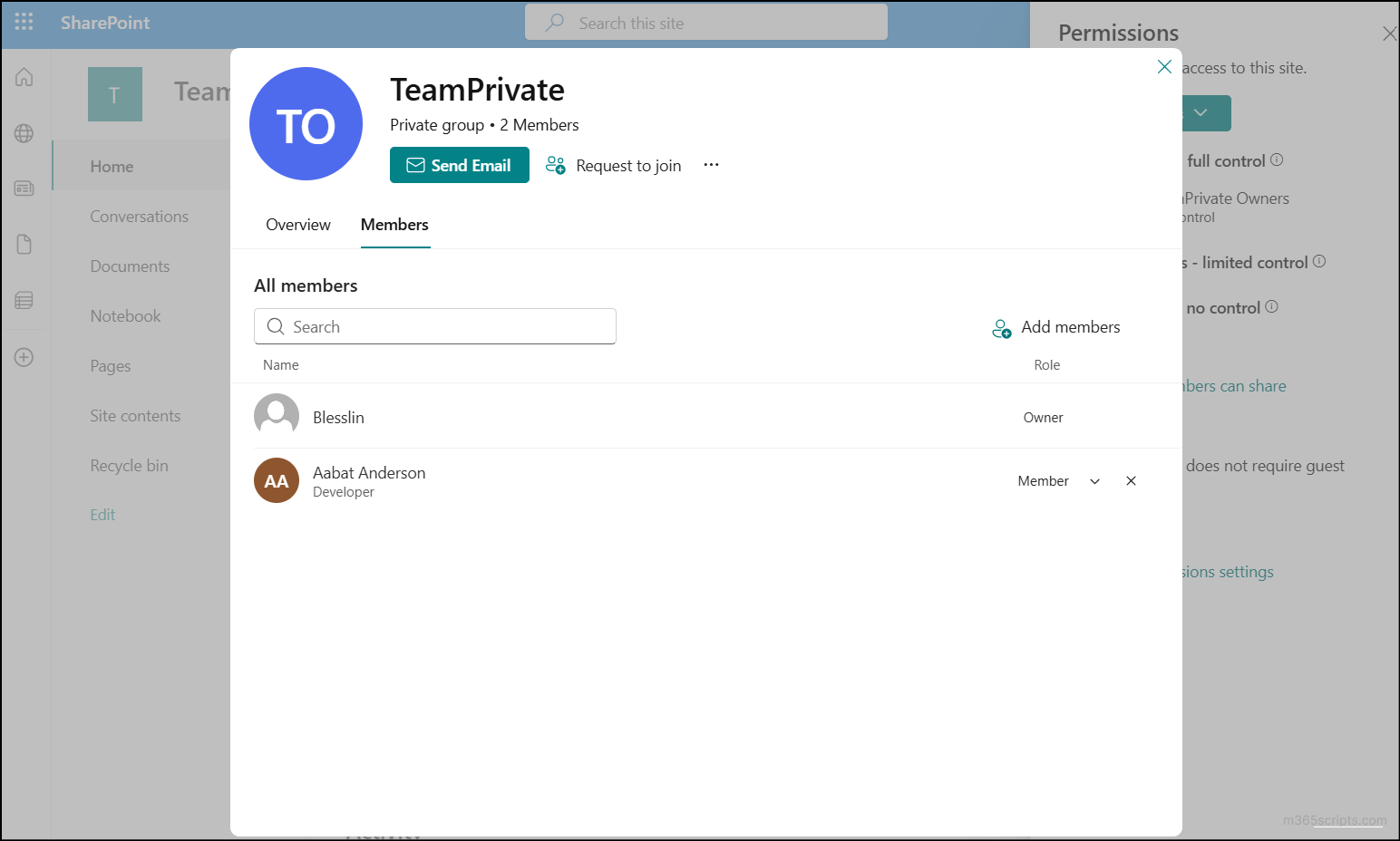Click Request to join

[628, 165]
